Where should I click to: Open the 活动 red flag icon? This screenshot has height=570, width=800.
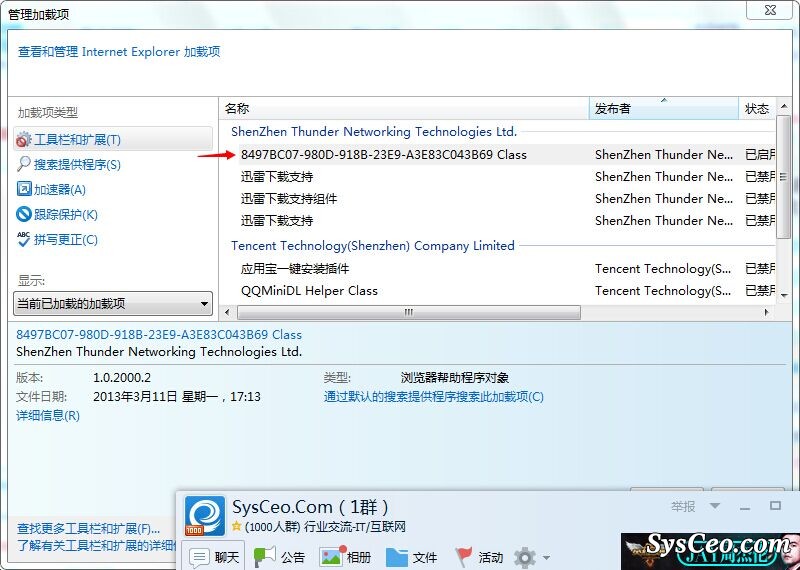coord(463,557)
